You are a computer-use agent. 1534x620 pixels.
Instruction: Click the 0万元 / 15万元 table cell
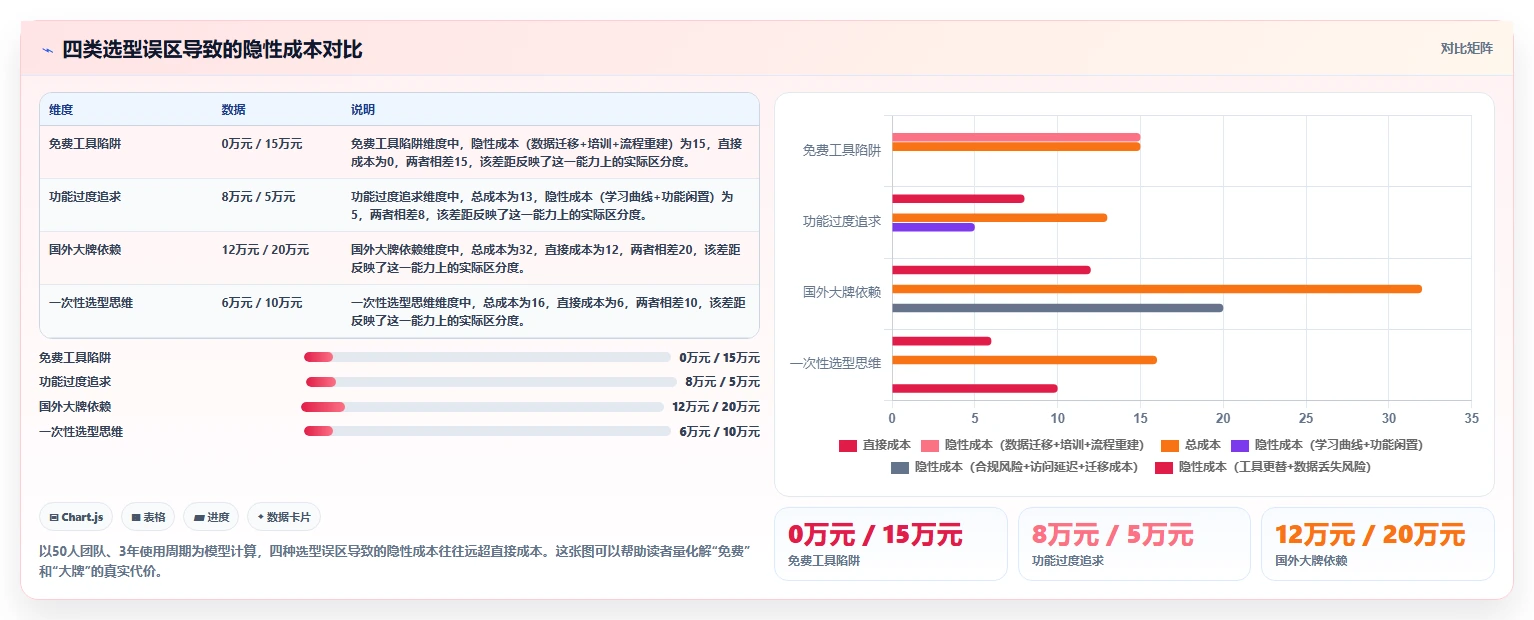pos(262,144)
